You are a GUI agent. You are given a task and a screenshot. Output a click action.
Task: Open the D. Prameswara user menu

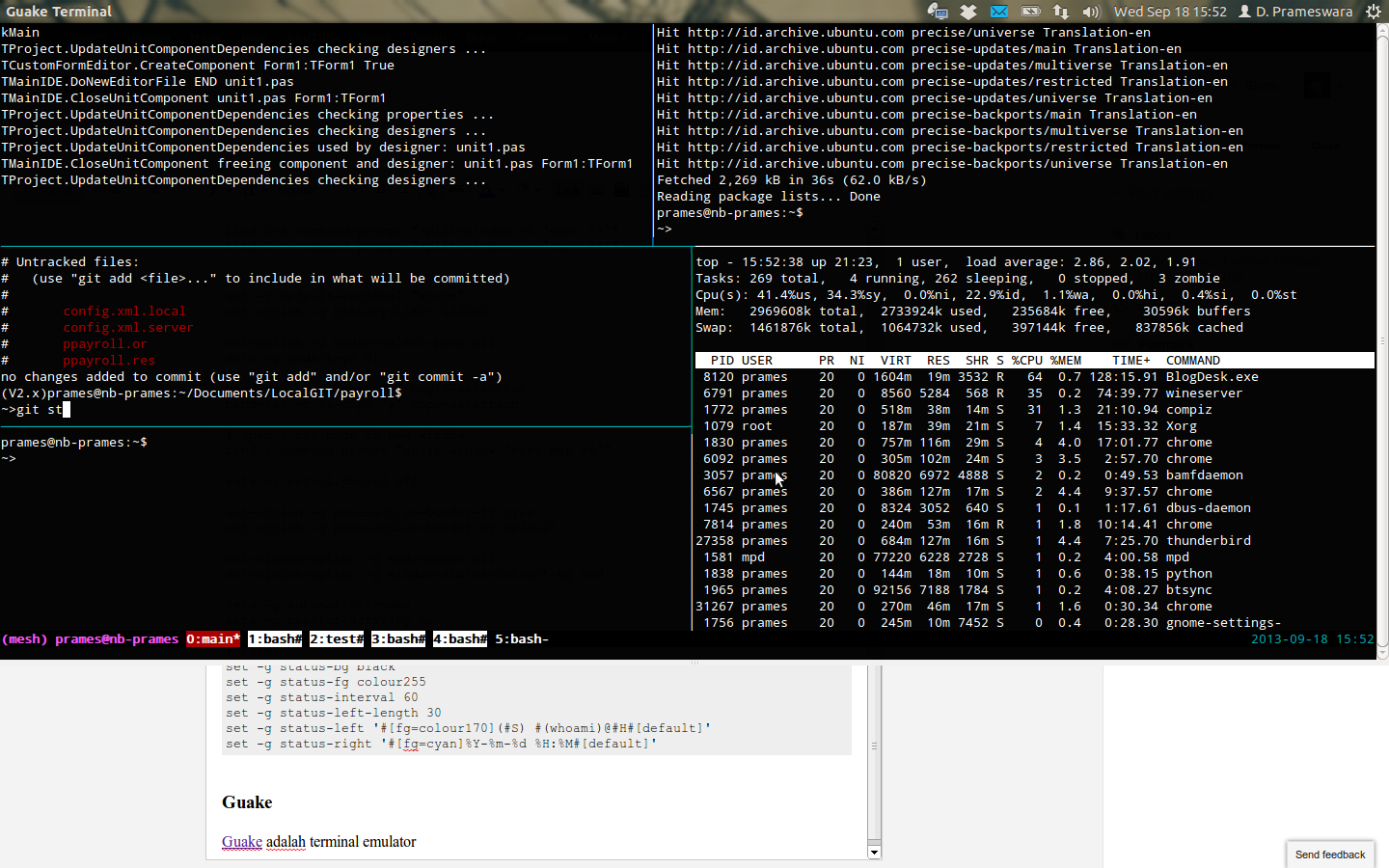point(1295,12)
